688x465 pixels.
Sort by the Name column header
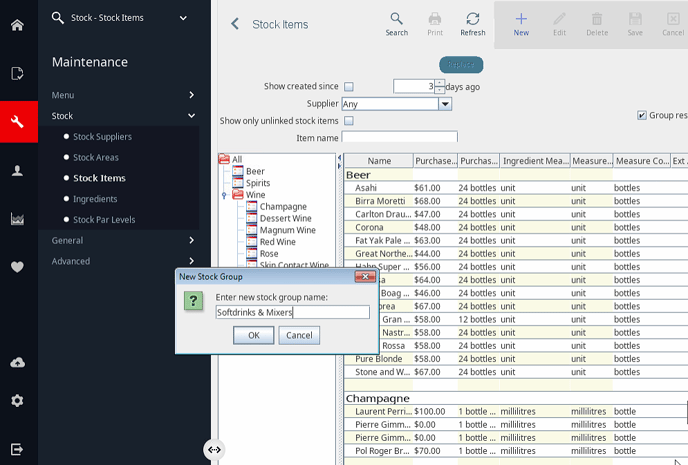click(379, 161)
